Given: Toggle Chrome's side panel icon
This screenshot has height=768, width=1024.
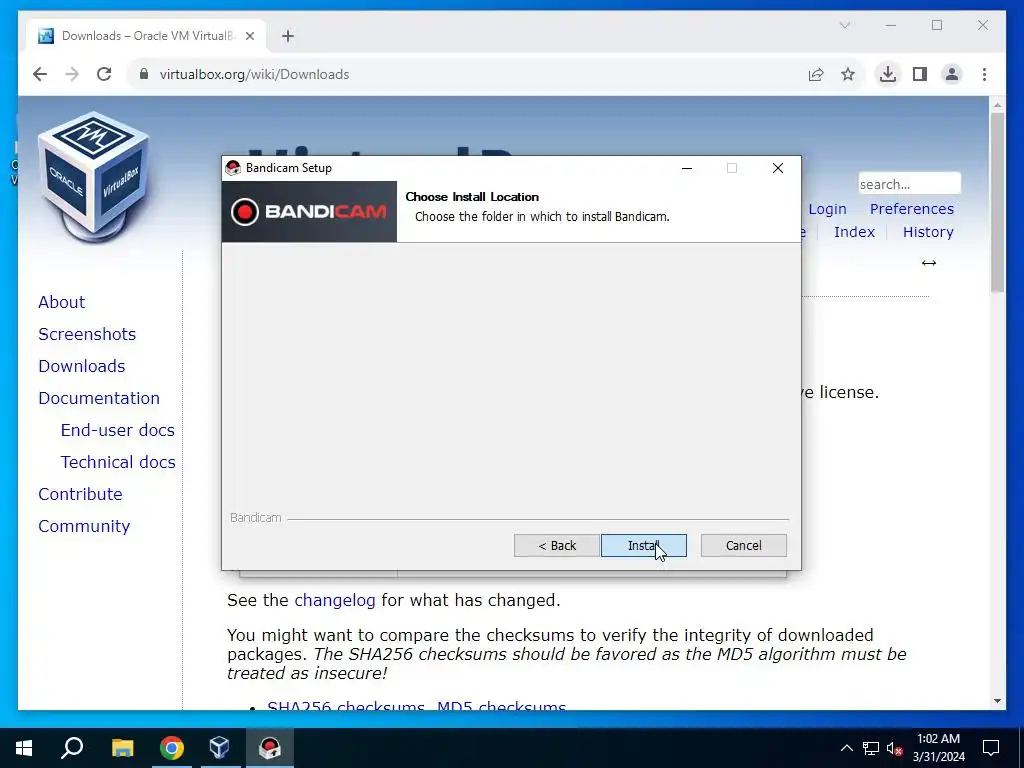Looking at the screenshot, I should coord(920,74).
